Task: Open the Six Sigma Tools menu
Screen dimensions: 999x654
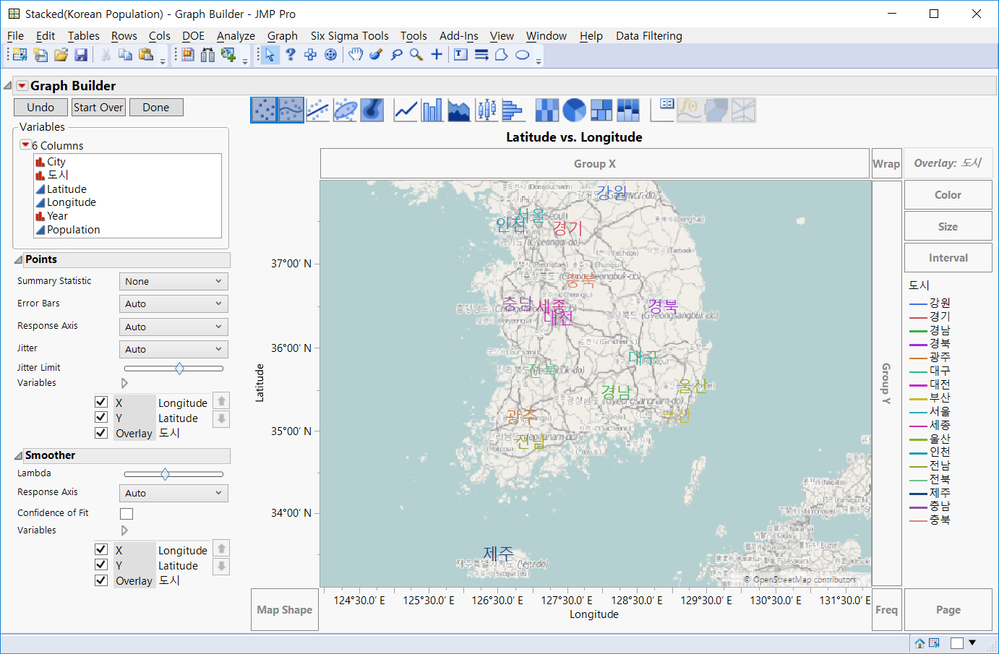Action: point(349,35)
